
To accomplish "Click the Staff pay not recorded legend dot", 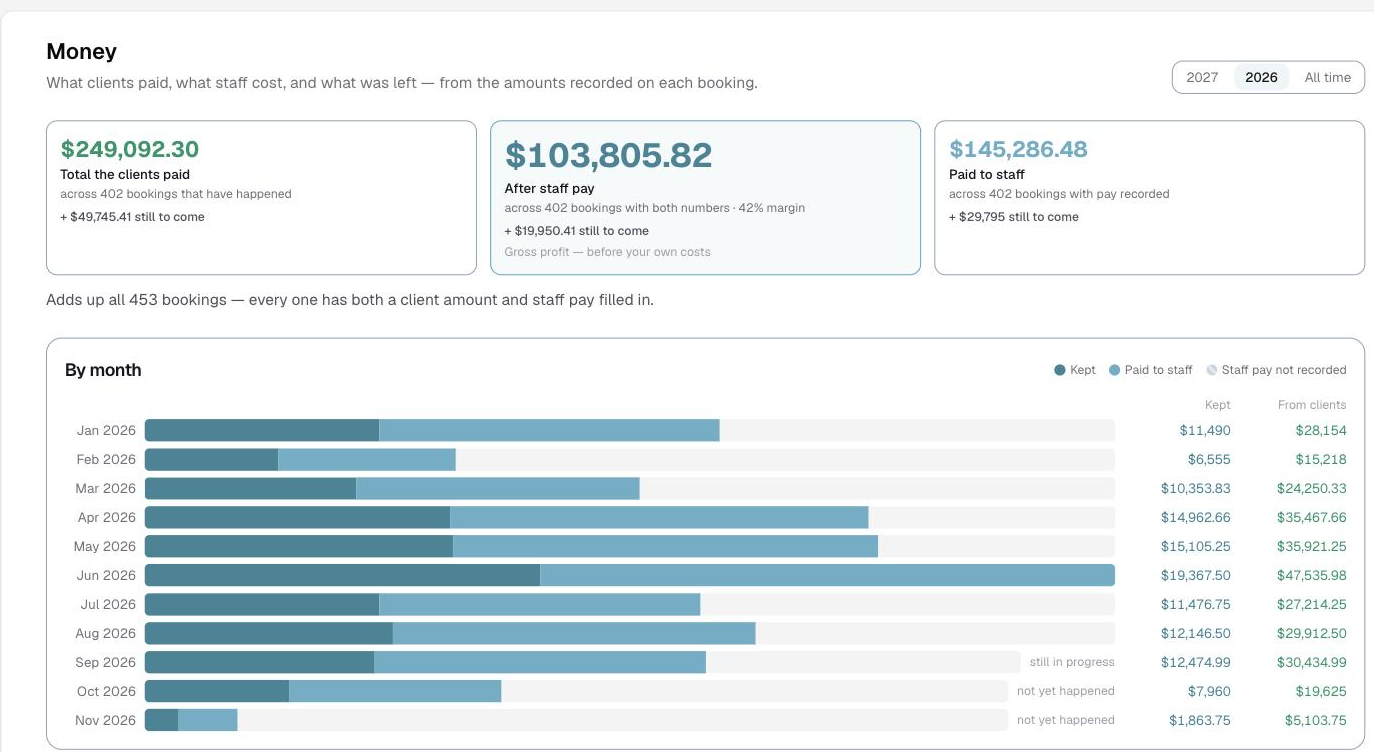I will (x=1211, y=370).
